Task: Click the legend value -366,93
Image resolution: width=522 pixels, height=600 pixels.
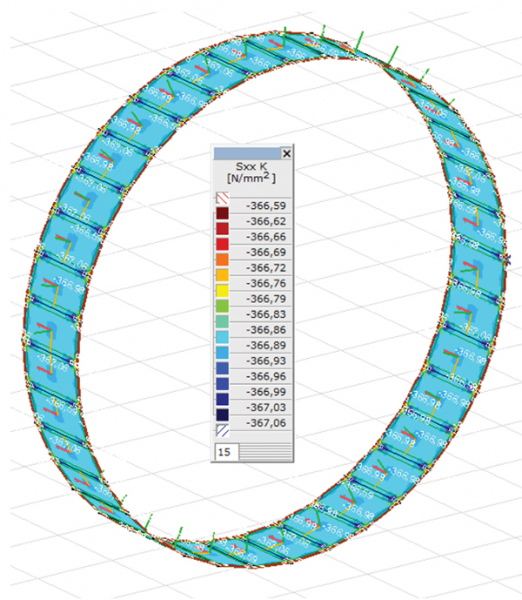Action: tap(266, 361)
